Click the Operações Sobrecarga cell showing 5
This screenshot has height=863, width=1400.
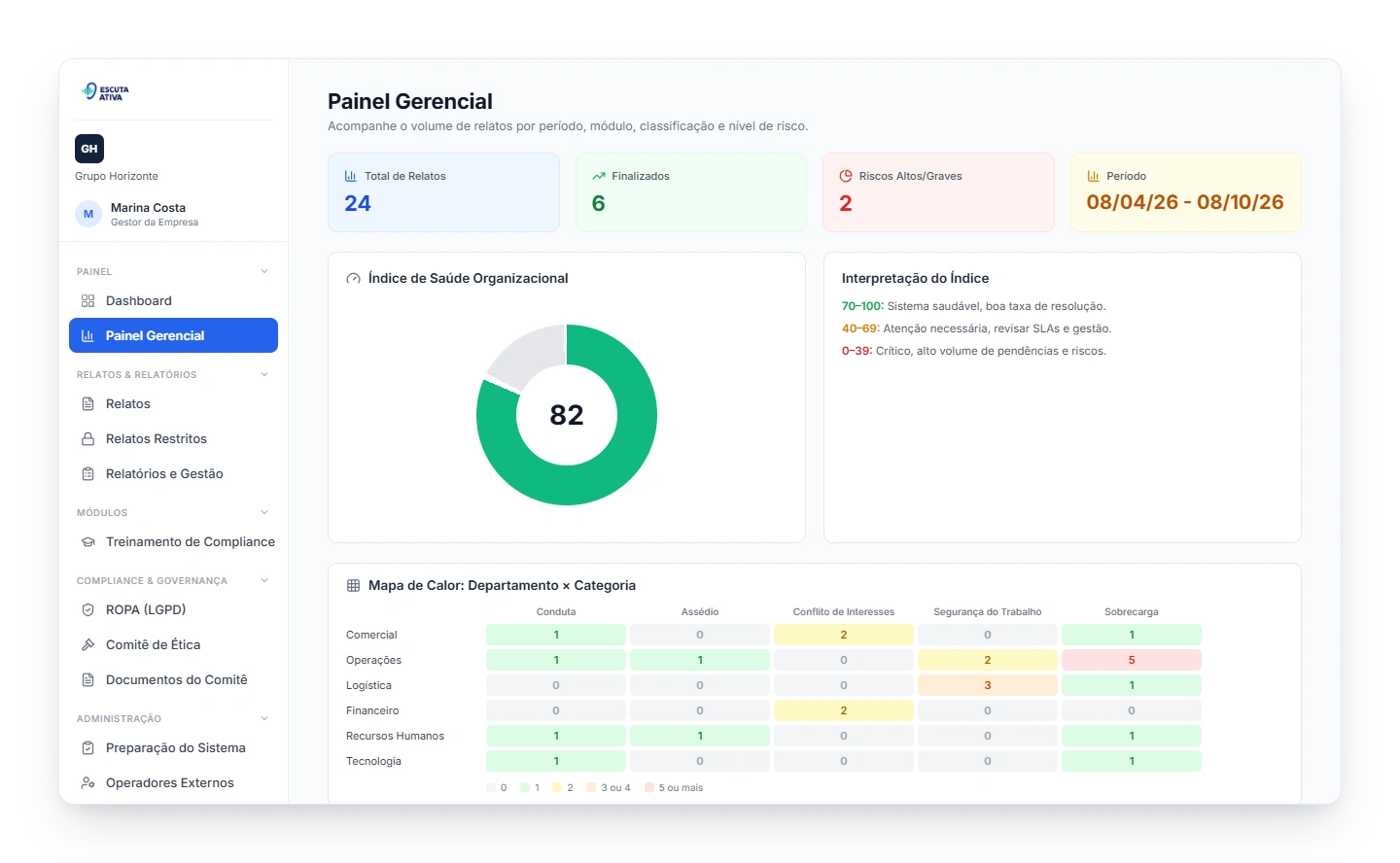1132,660
